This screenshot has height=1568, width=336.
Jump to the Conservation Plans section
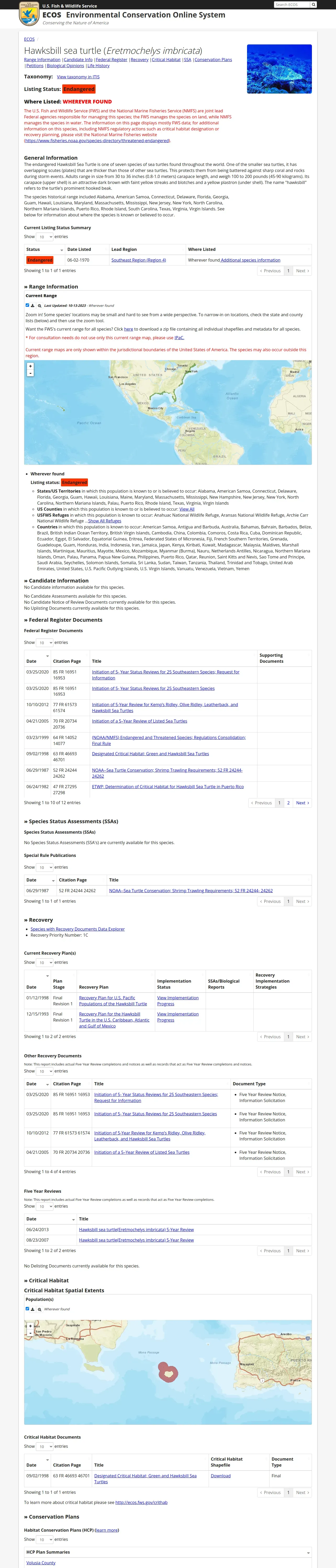(x=214, y=60)
